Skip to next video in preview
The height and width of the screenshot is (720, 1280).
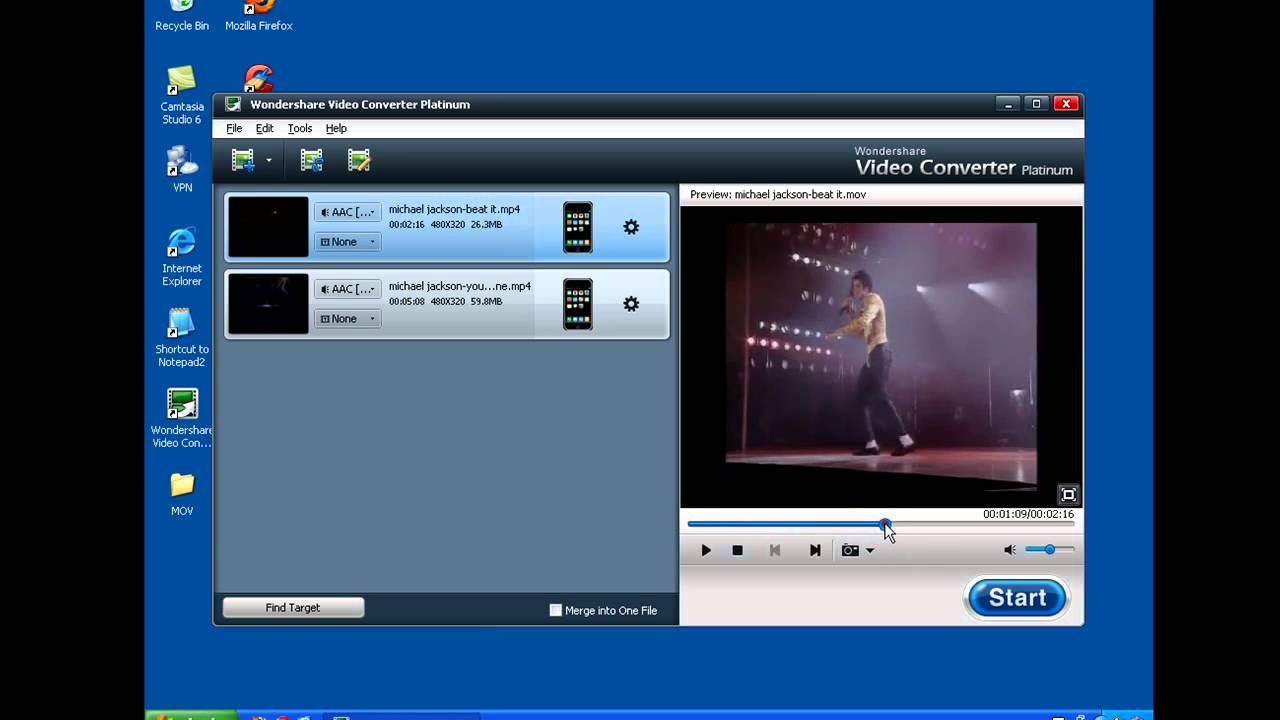(815, 550)
